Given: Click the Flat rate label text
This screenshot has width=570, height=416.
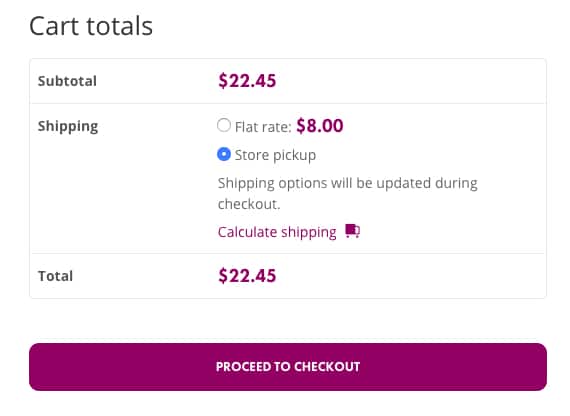Looking at the screenshot, I should click(x=263, y=127).
